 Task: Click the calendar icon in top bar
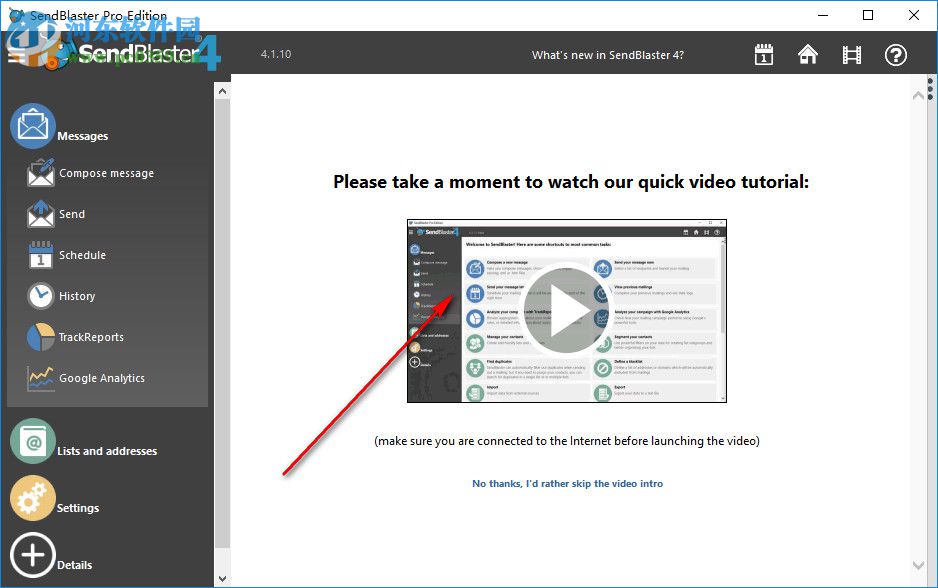tap(763, 54)
